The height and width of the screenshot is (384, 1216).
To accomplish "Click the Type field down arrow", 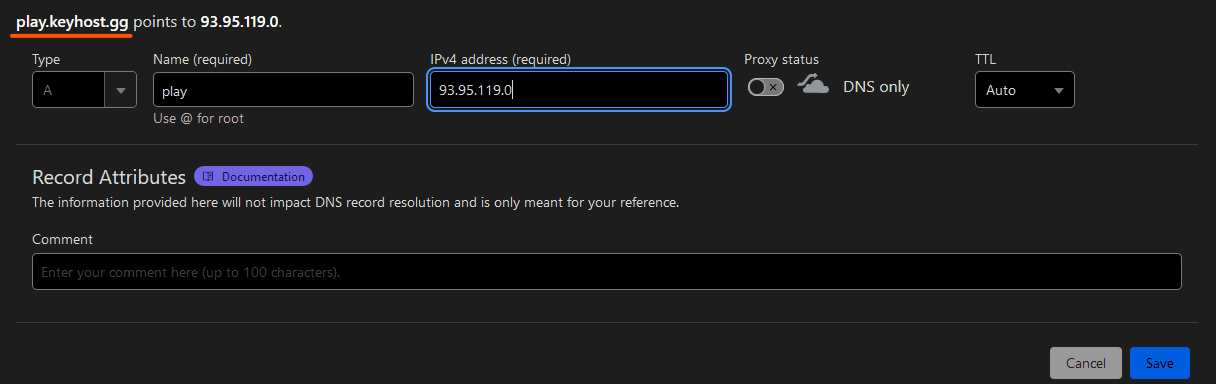I will (x=121, y=90).
